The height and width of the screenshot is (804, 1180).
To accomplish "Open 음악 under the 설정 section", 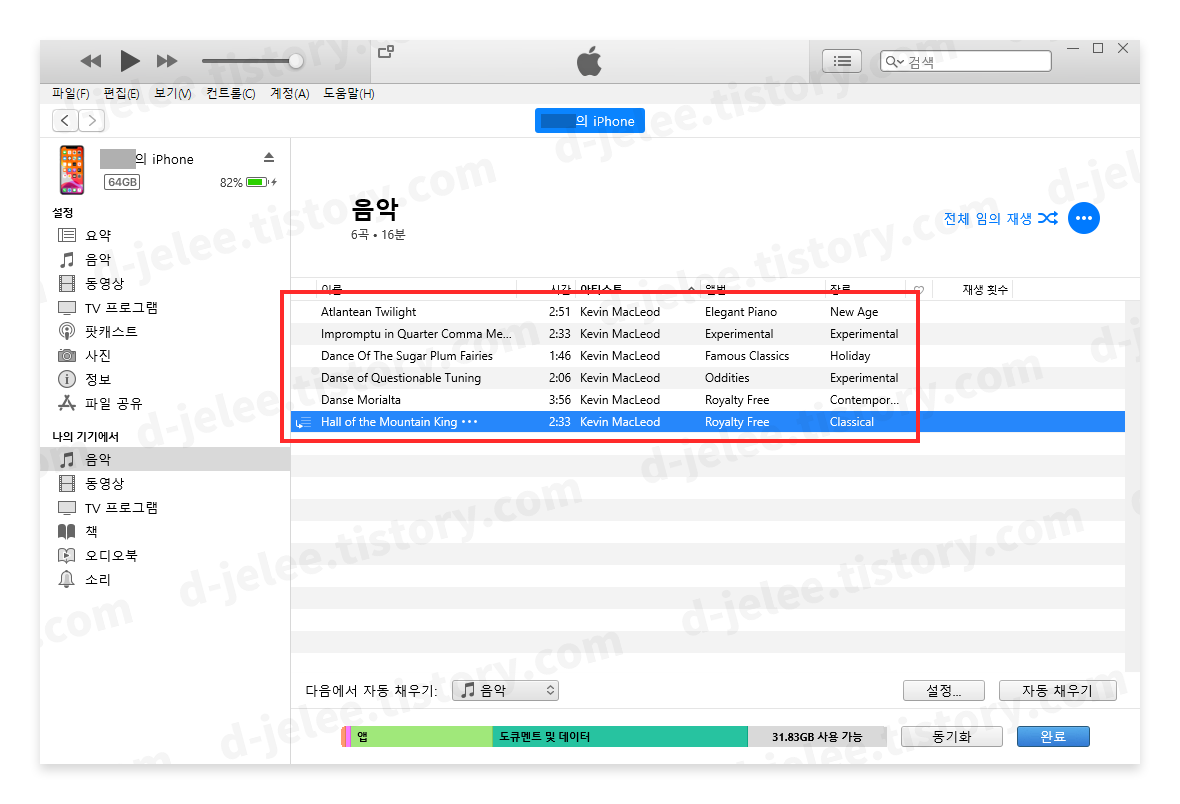I will click(x=98, y=259).
